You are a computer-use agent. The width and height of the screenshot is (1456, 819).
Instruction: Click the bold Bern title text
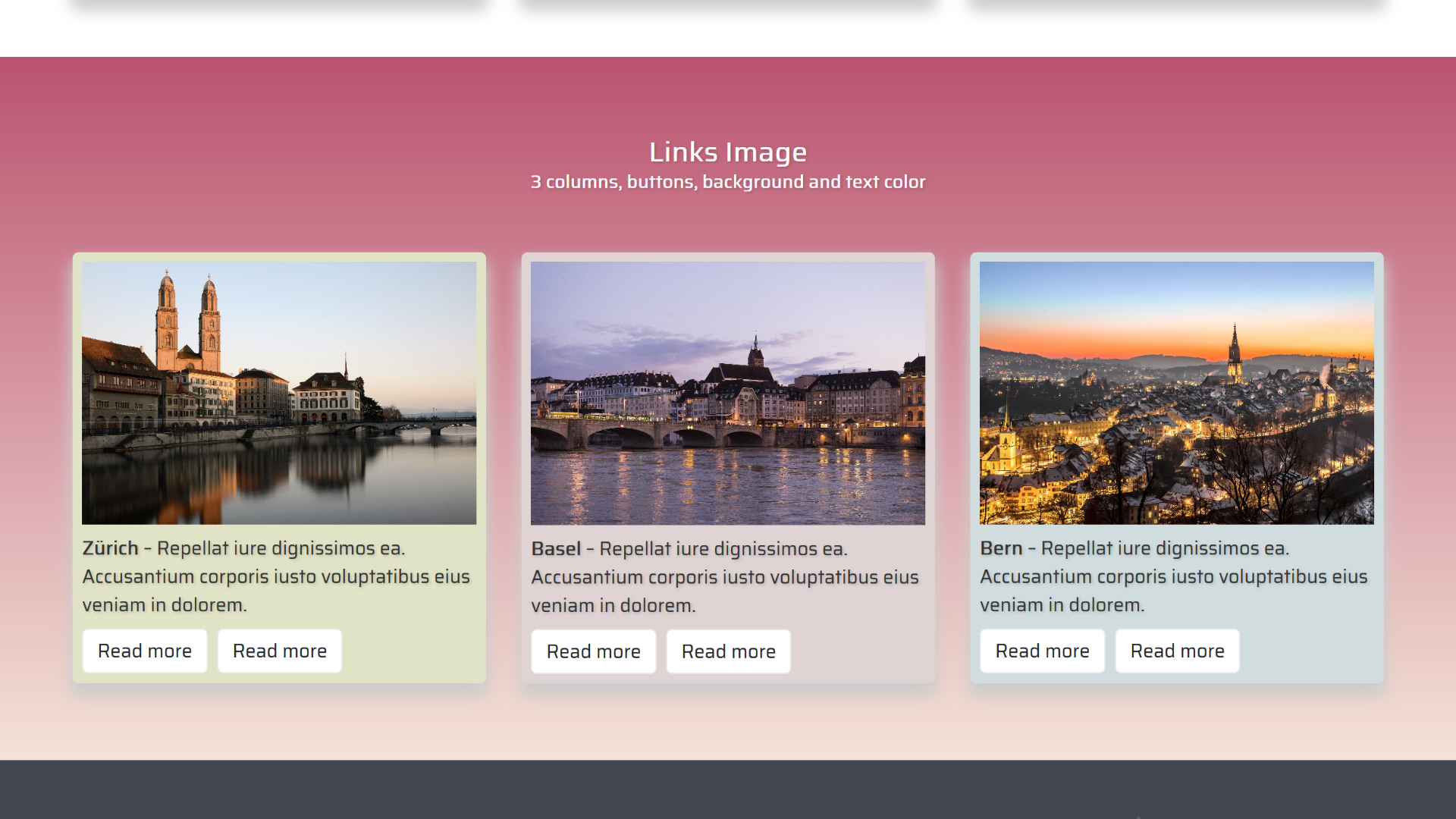1001,548
